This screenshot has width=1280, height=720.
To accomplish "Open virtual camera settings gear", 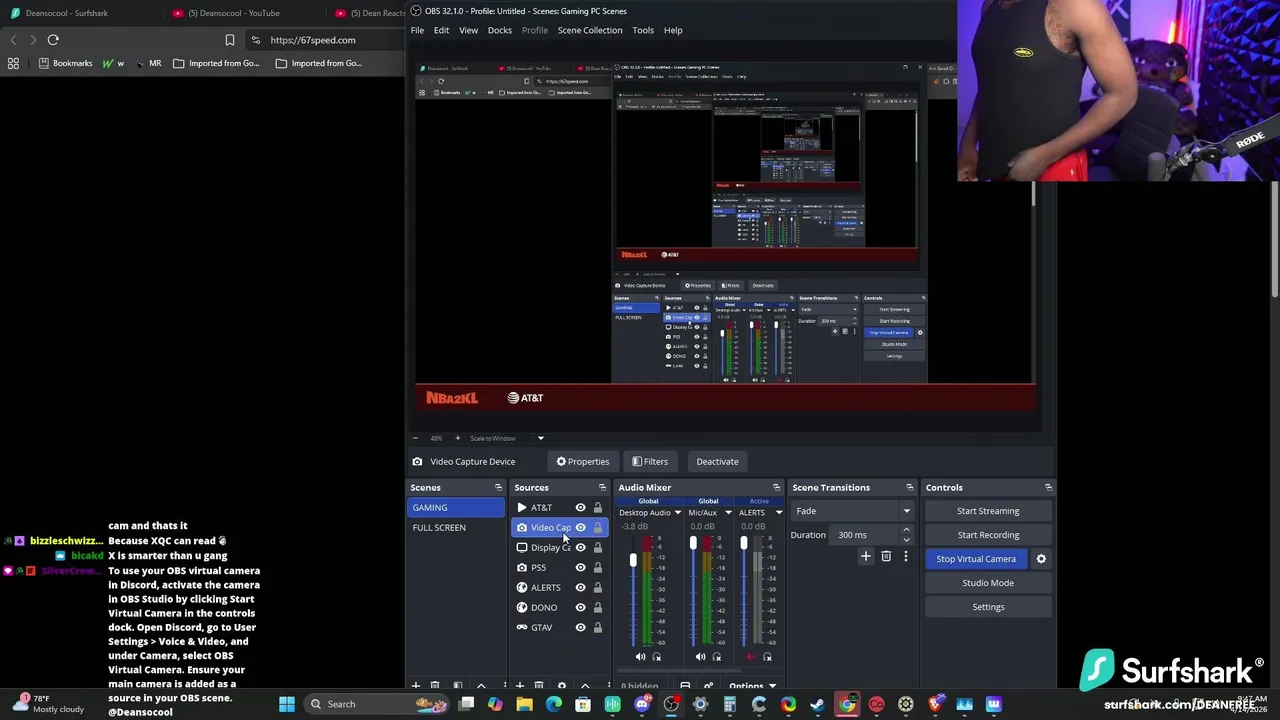I will (1041, 559).
